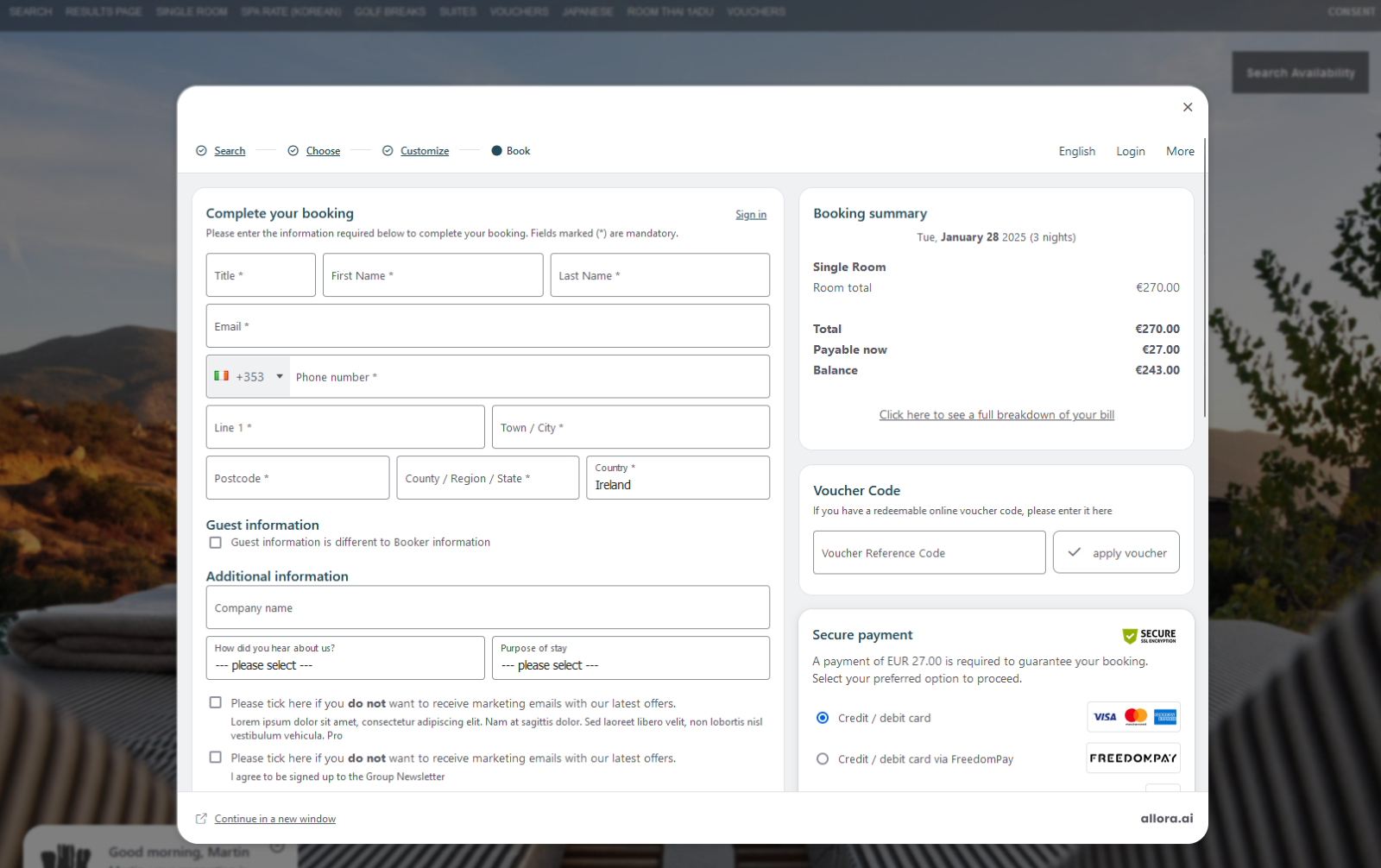This screenshot has width=1381, height=868.
Task: Click Search Availability button behind the dialog
Action: click(x=1301, y=72)
